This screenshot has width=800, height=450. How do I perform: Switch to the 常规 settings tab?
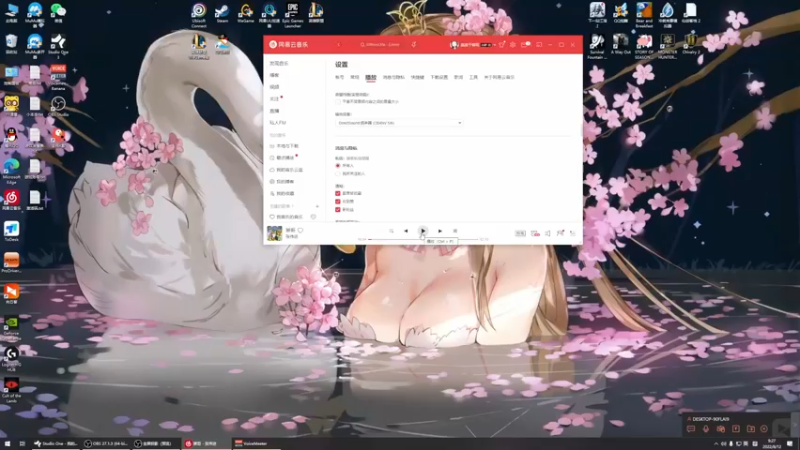[355, 78]
